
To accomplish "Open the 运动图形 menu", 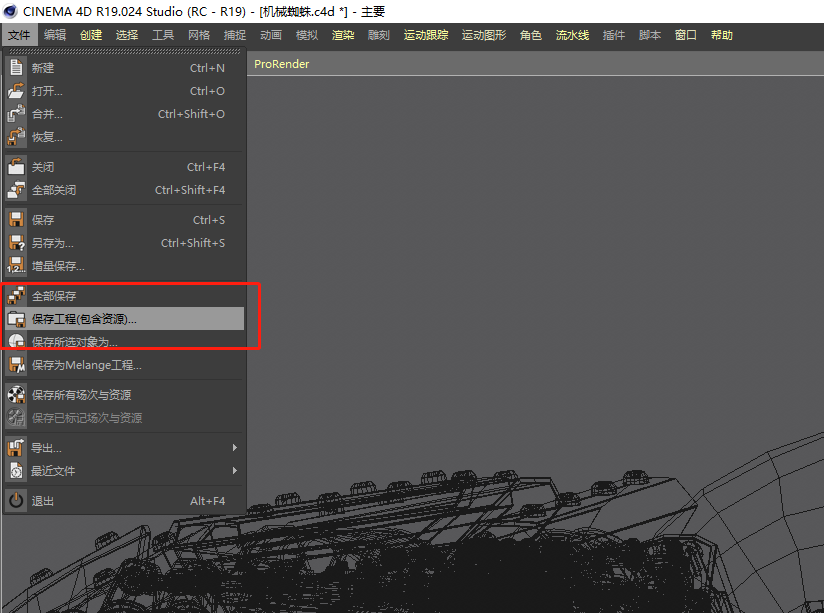I will (483, 35).
